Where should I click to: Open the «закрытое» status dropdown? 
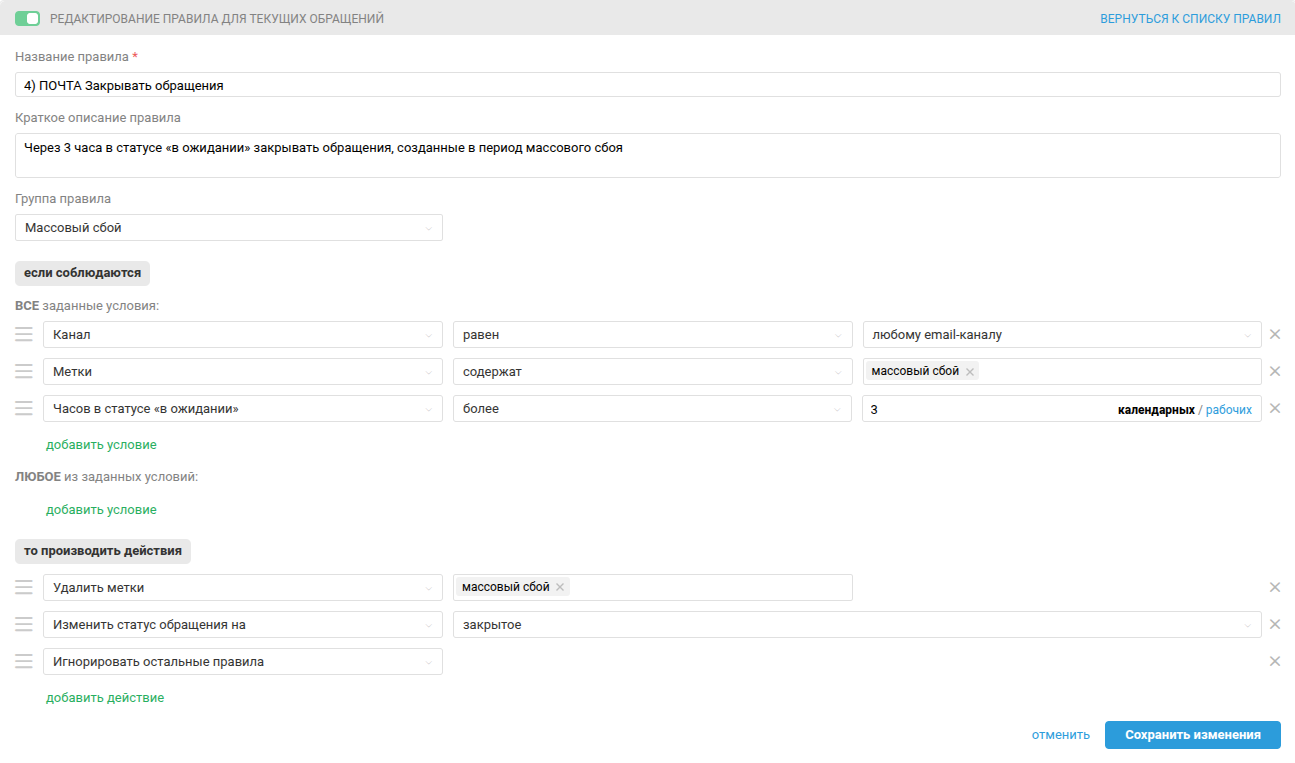[856, 625]
